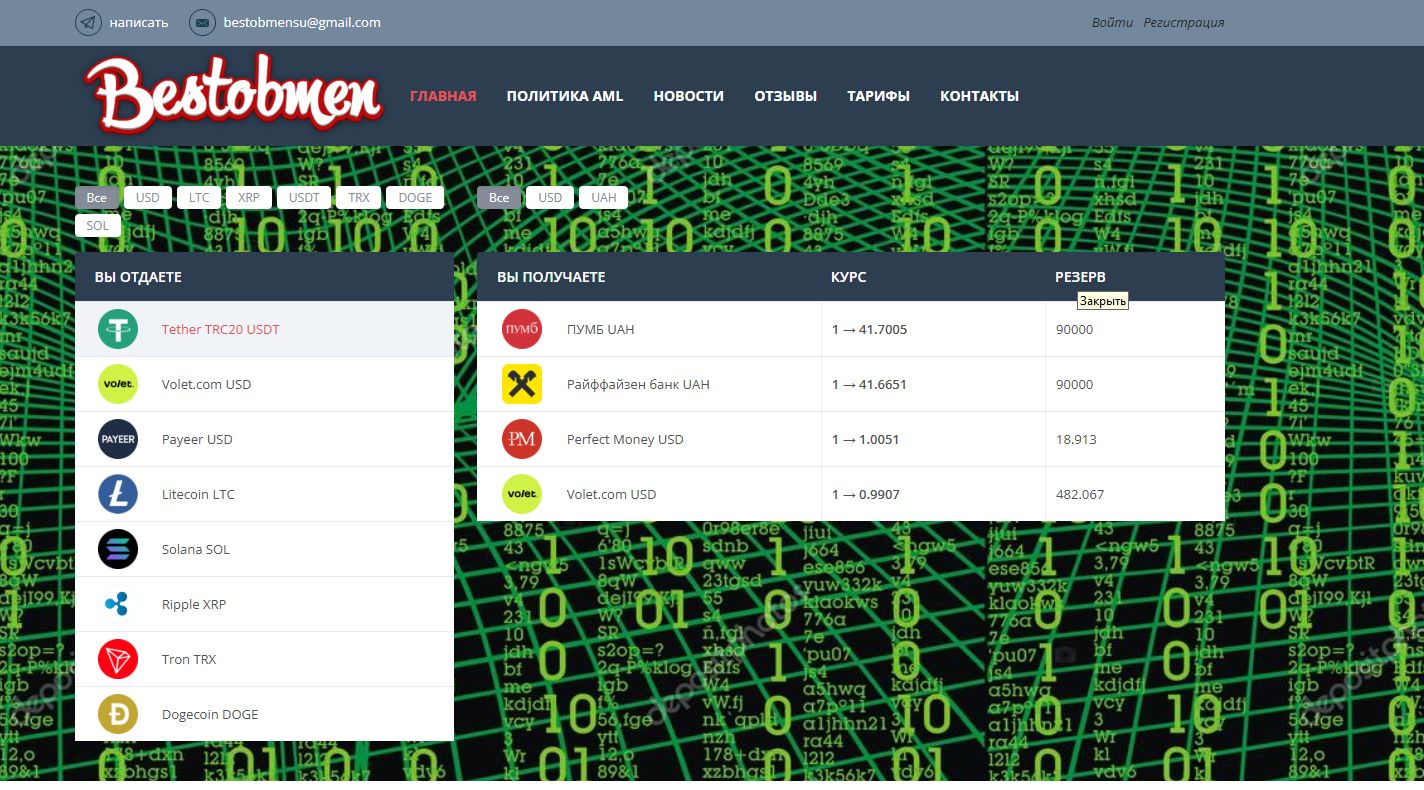The width and height of the screenshot is (1424, 790).
Task: Click the reserve value 18.913
Action: pos(1076,439)
